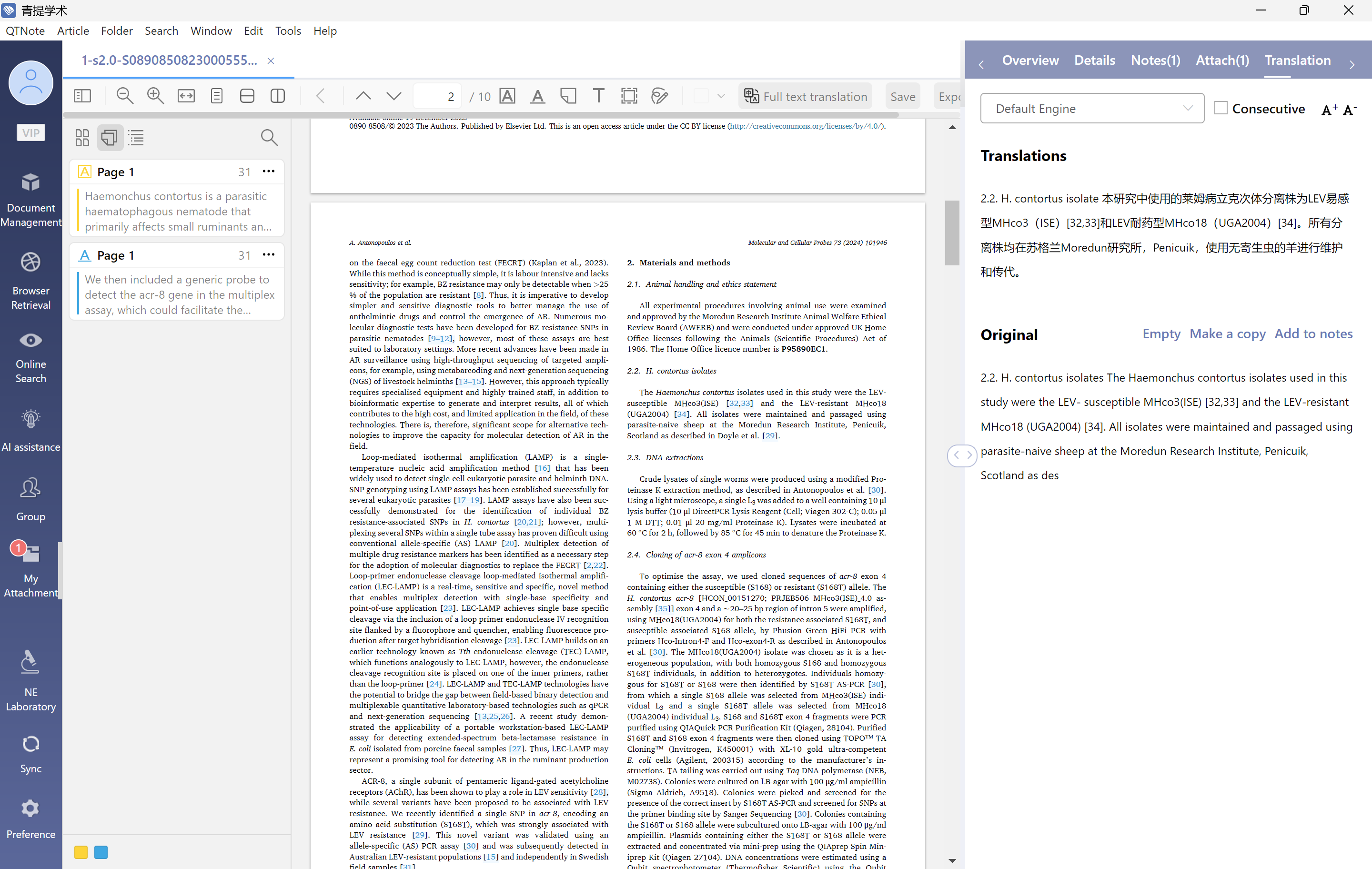Screen dimensions: 1372x869
Task: Switch to the Overview tab
Action: [x=1030, y=60]
